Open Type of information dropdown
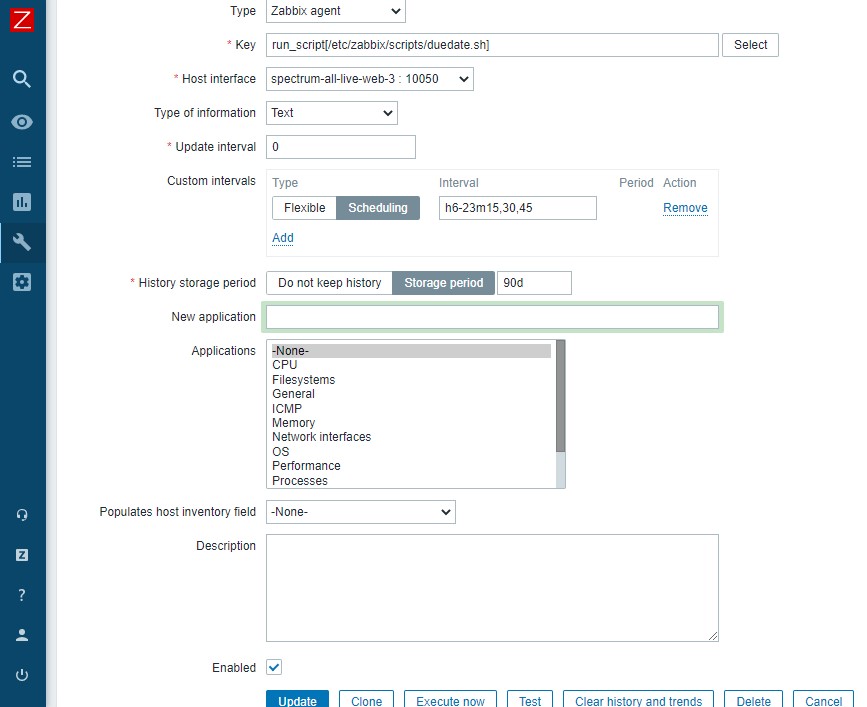This screenshot has height=707, width=867. 332,113
